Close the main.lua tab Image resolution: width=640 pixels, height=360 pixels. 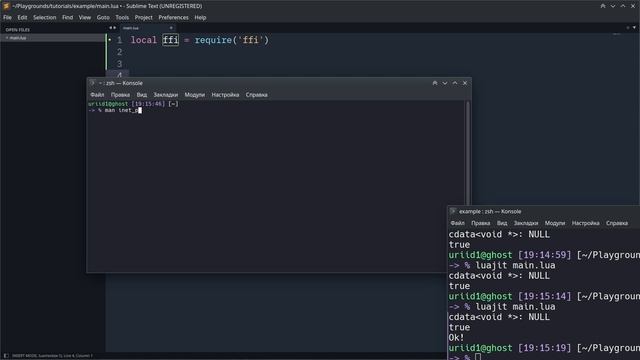171,28
